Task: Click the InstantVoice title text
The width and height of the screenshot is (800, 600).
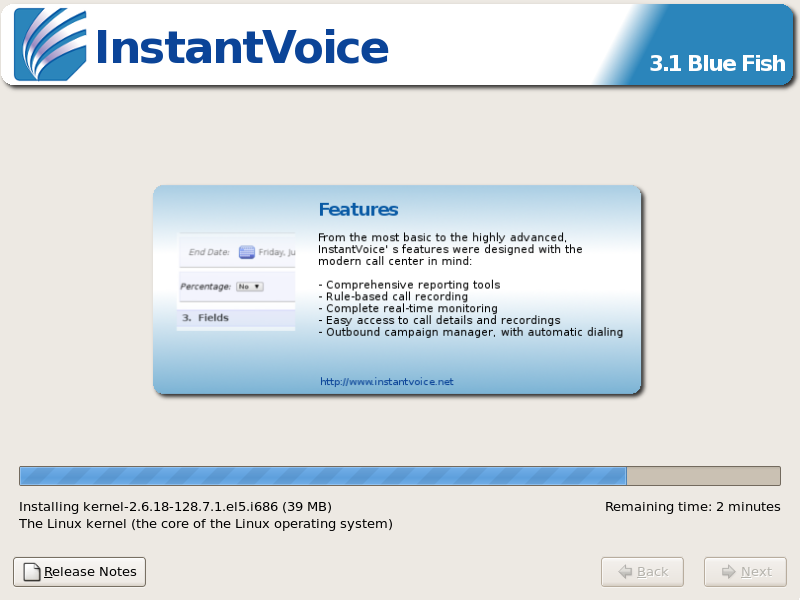Action: point(241,47)
